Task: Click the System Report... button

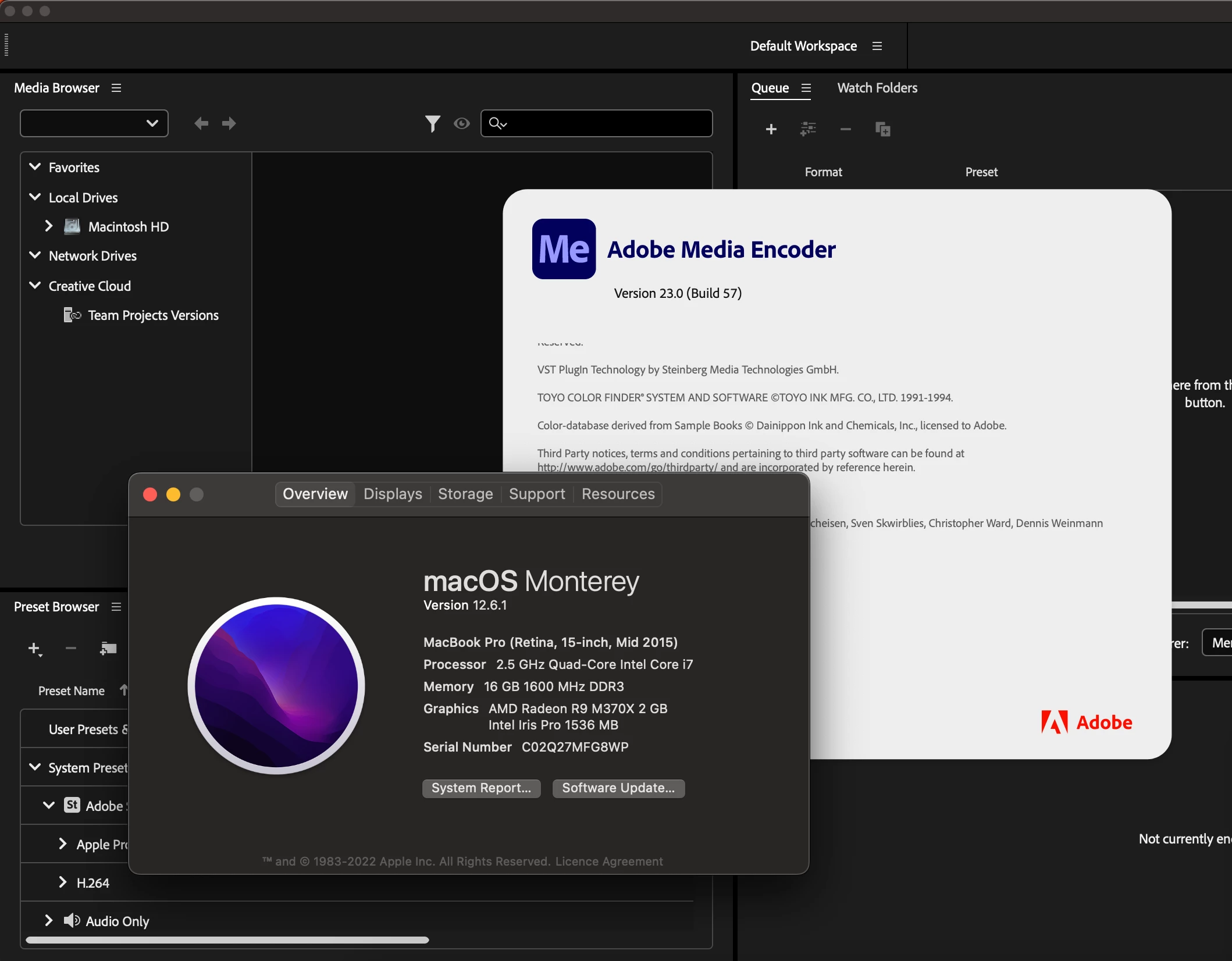Action: (481, 788)
